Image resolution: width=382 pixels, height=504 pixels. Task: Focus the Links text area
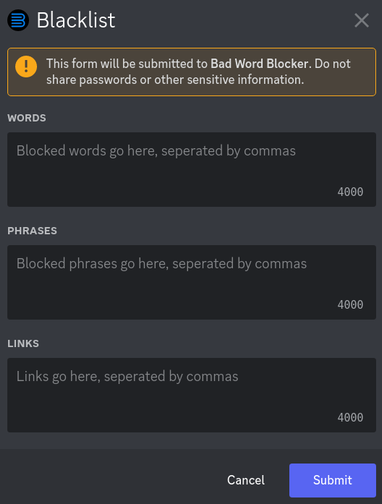(192, 395)
